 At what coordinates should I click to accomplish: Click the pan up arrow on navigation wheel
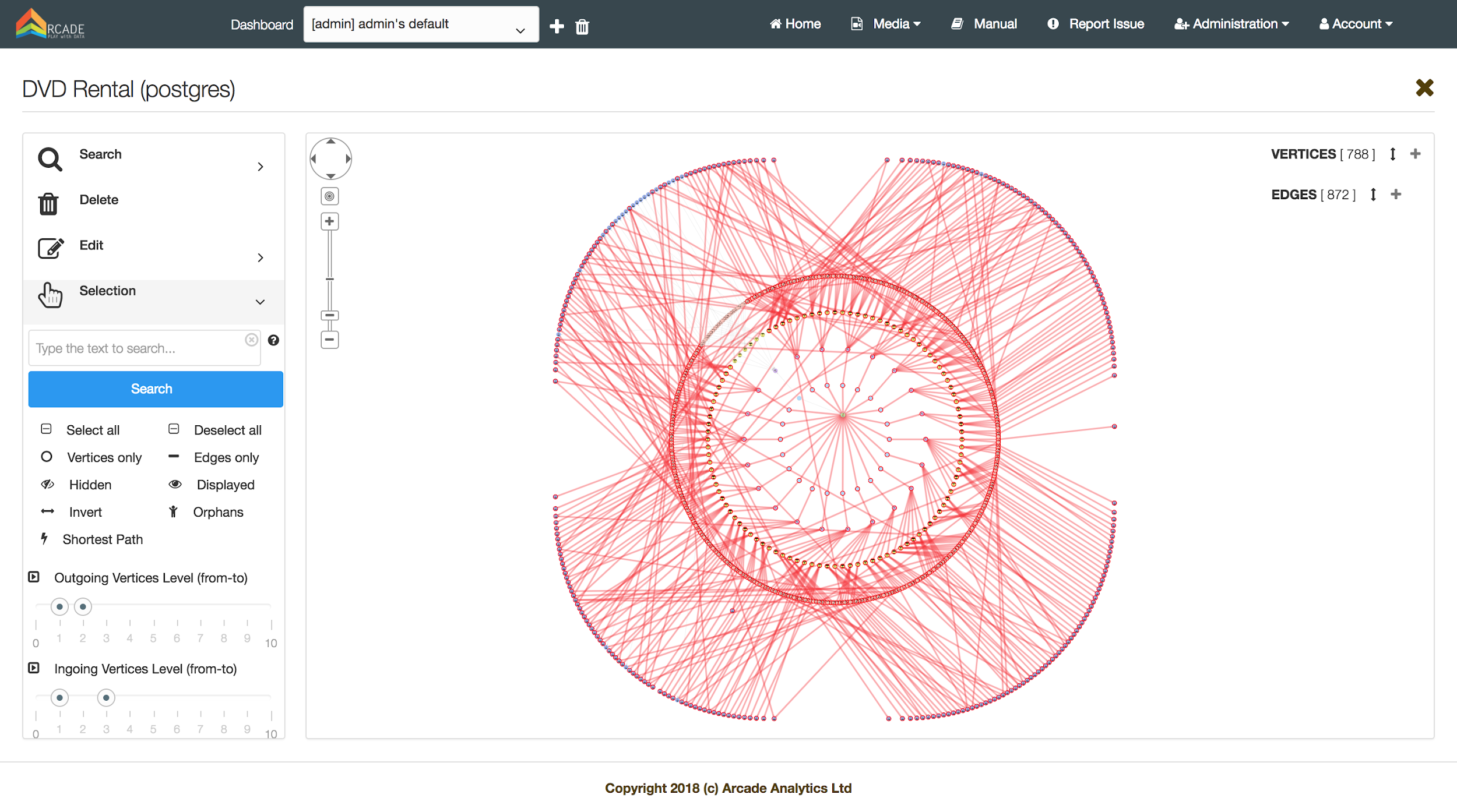click(x=330, y=142)
